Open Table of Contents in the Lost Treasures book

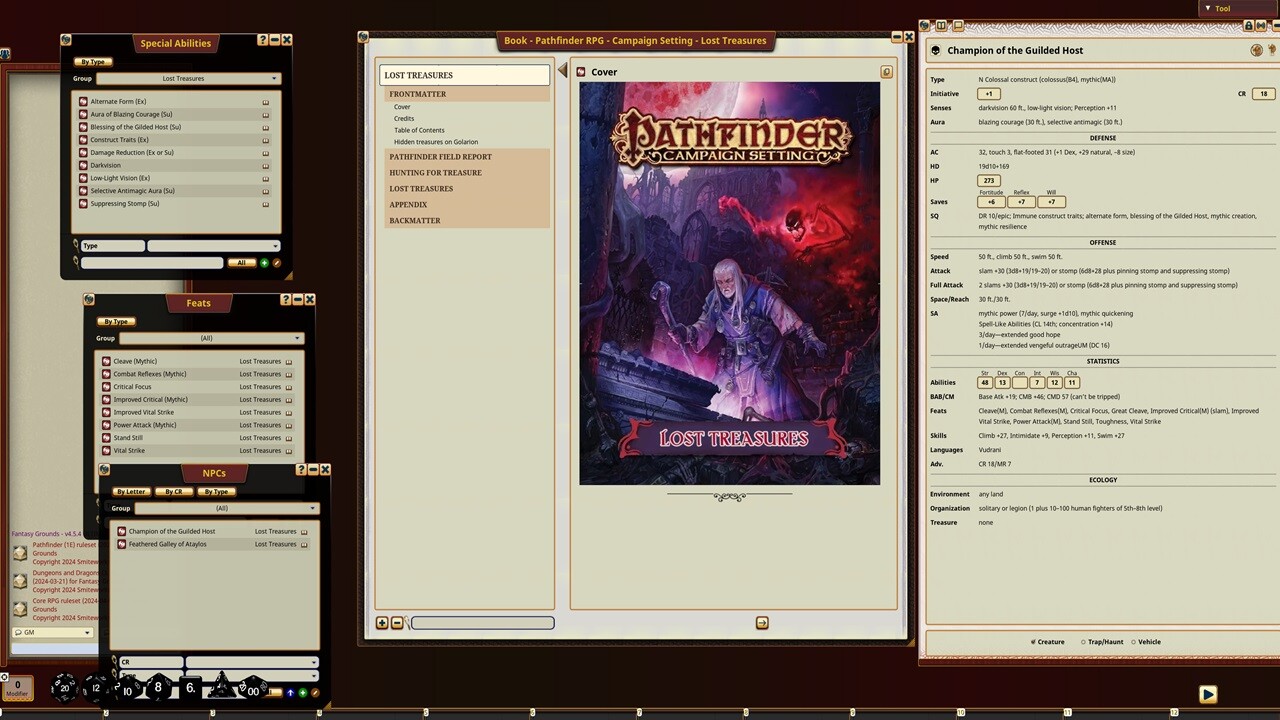418,129
